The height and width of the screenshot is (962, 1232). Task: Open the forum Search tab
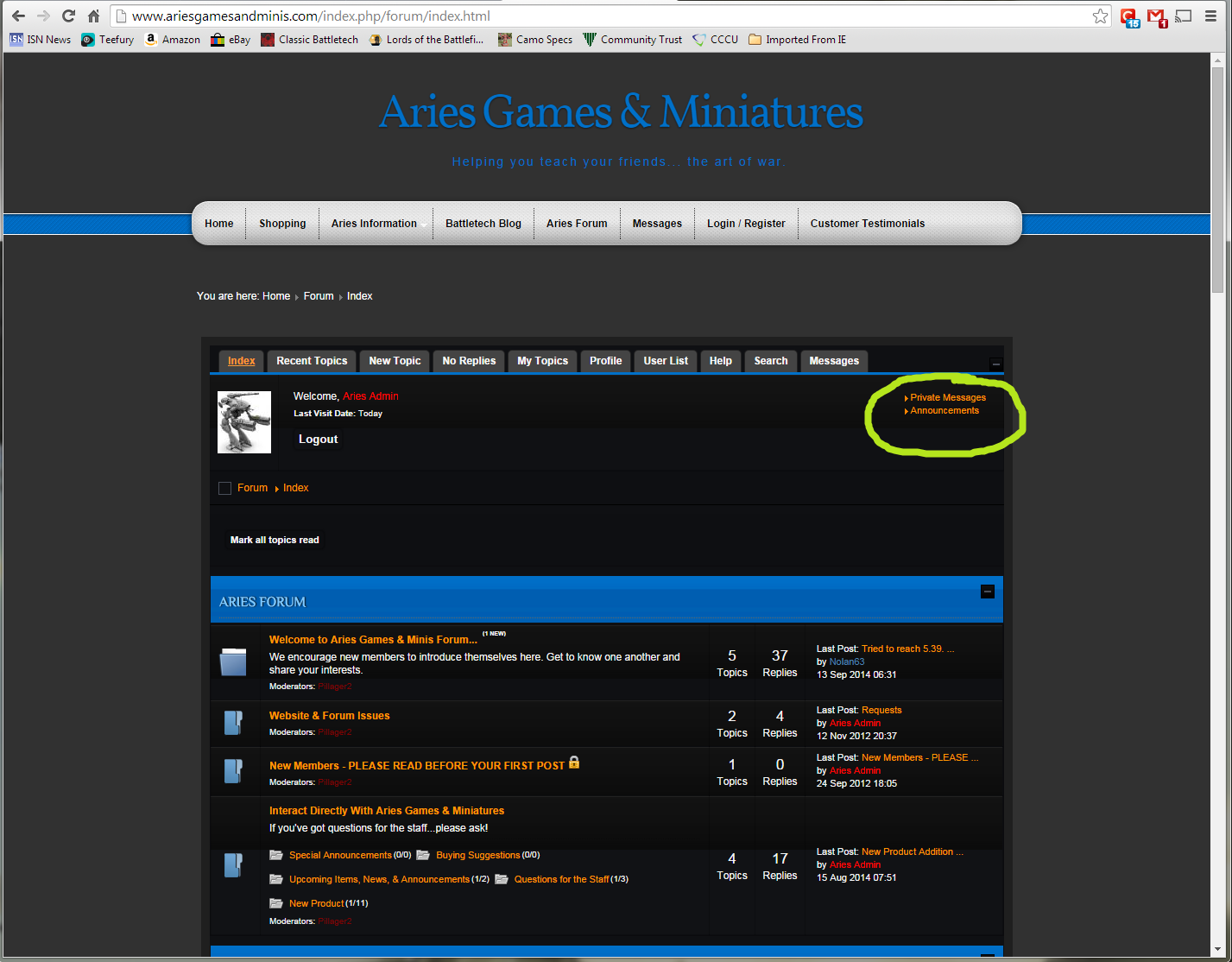[x=771, y=361]
